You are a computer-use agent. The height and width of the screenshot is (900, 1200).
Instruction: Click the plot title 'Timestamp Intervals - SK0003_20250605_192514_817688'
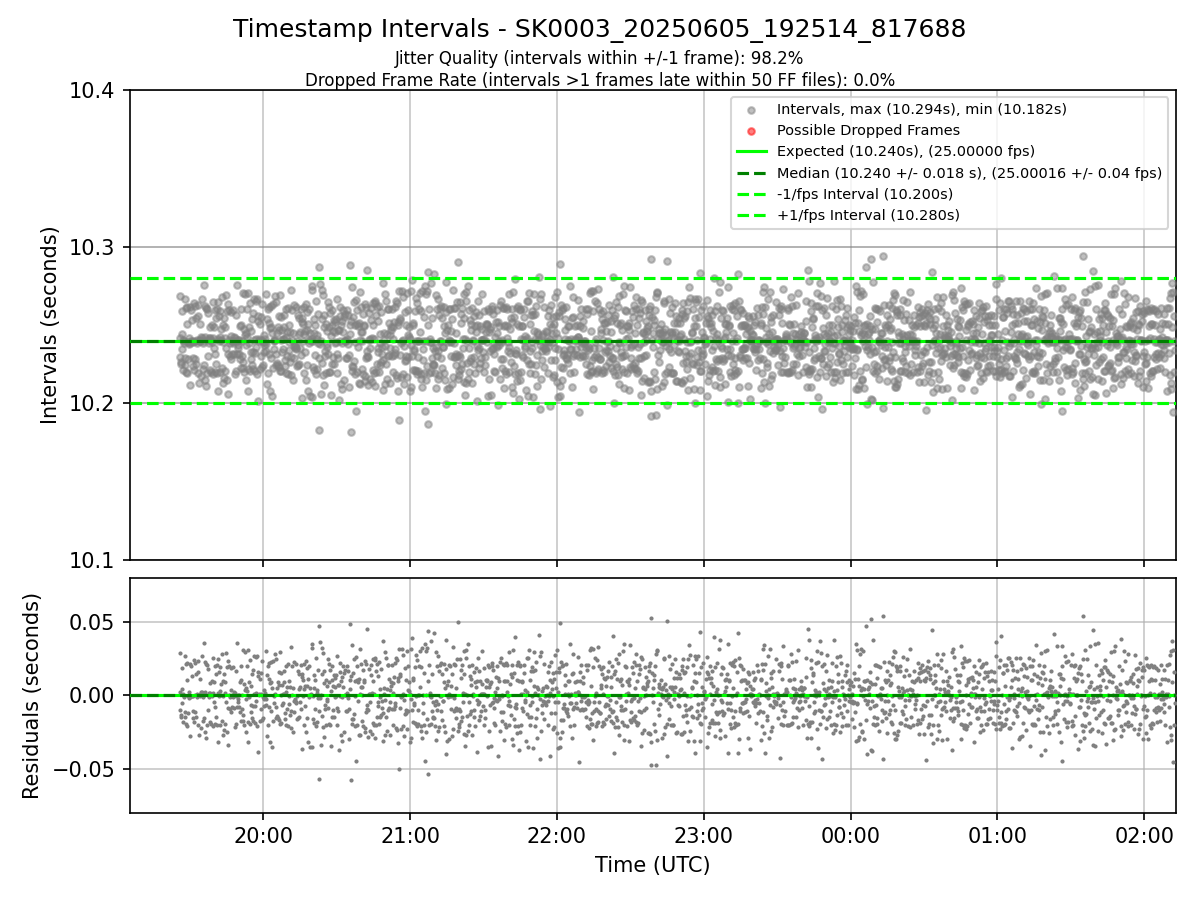click(600, 29)
